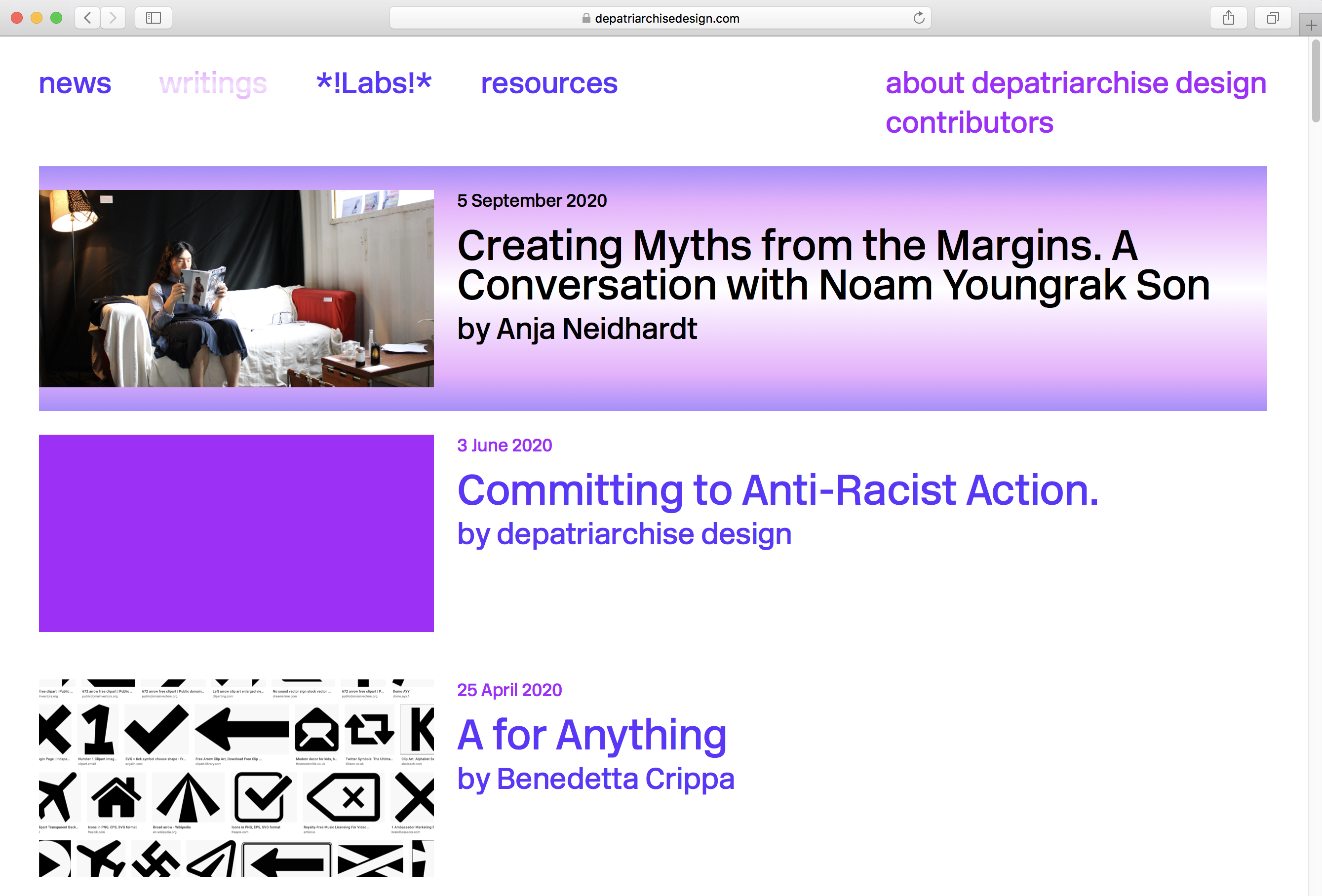Open the news menu item
The image size is (1322, 896).
point(75,83)
